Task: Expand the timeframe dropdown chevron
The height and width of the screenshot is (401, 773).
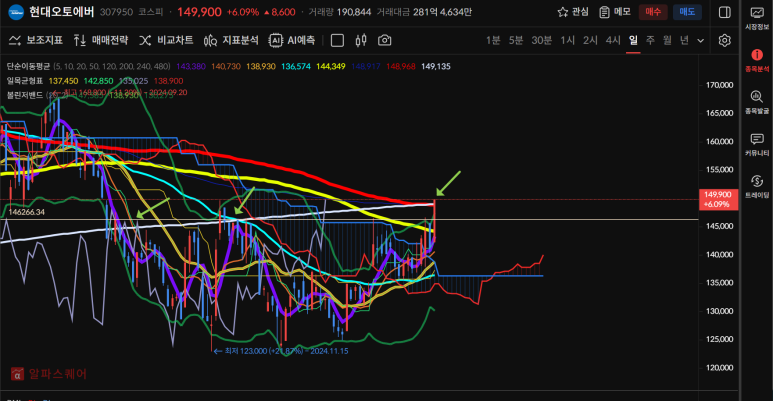Action: click(x=701, y=41)
